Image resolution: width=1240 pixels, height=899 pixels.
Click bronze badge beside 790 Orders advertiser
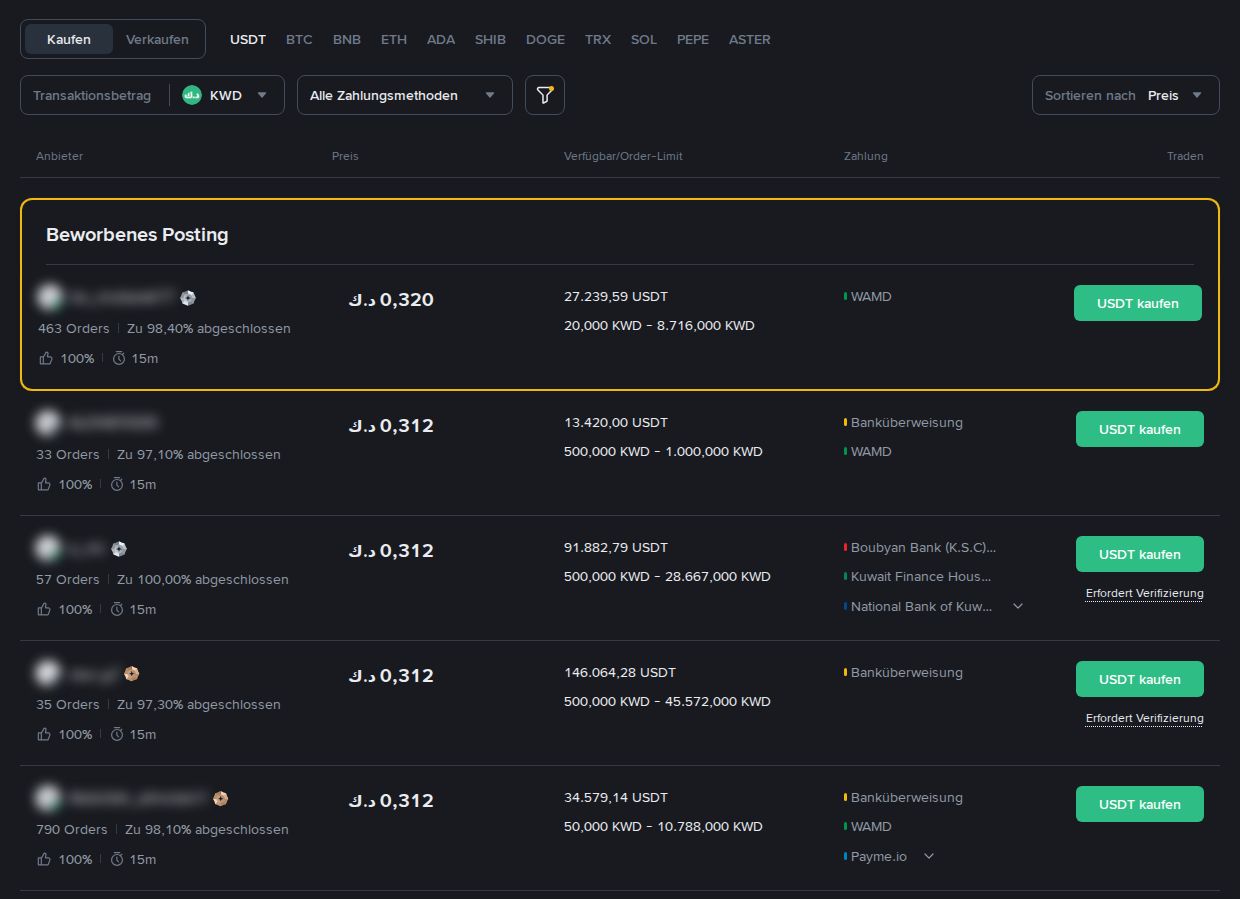pyautogui.click(x=221, y=798)
